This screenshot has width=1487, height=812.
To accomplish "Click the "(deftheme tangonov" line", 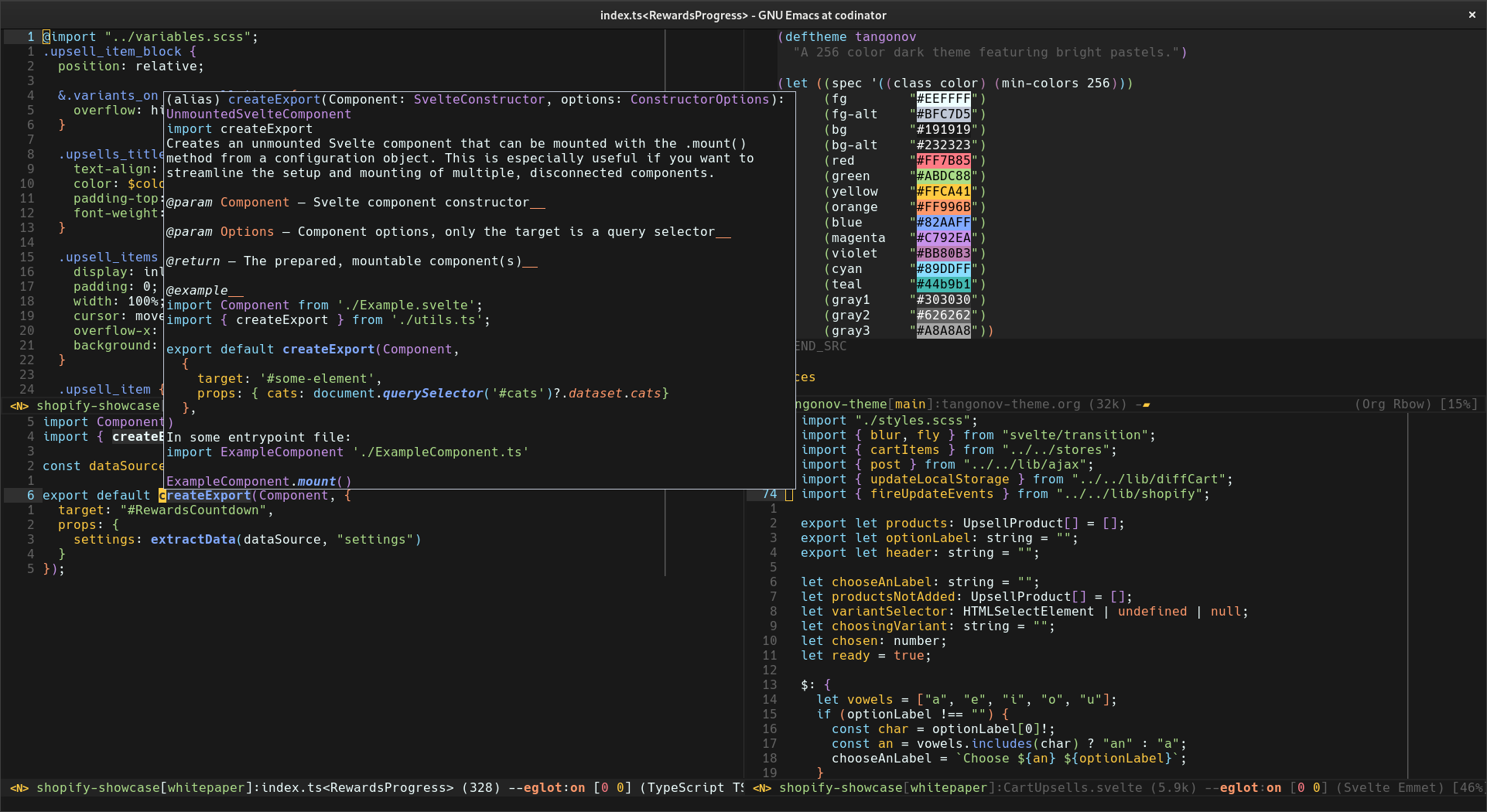I will (847, 37).
